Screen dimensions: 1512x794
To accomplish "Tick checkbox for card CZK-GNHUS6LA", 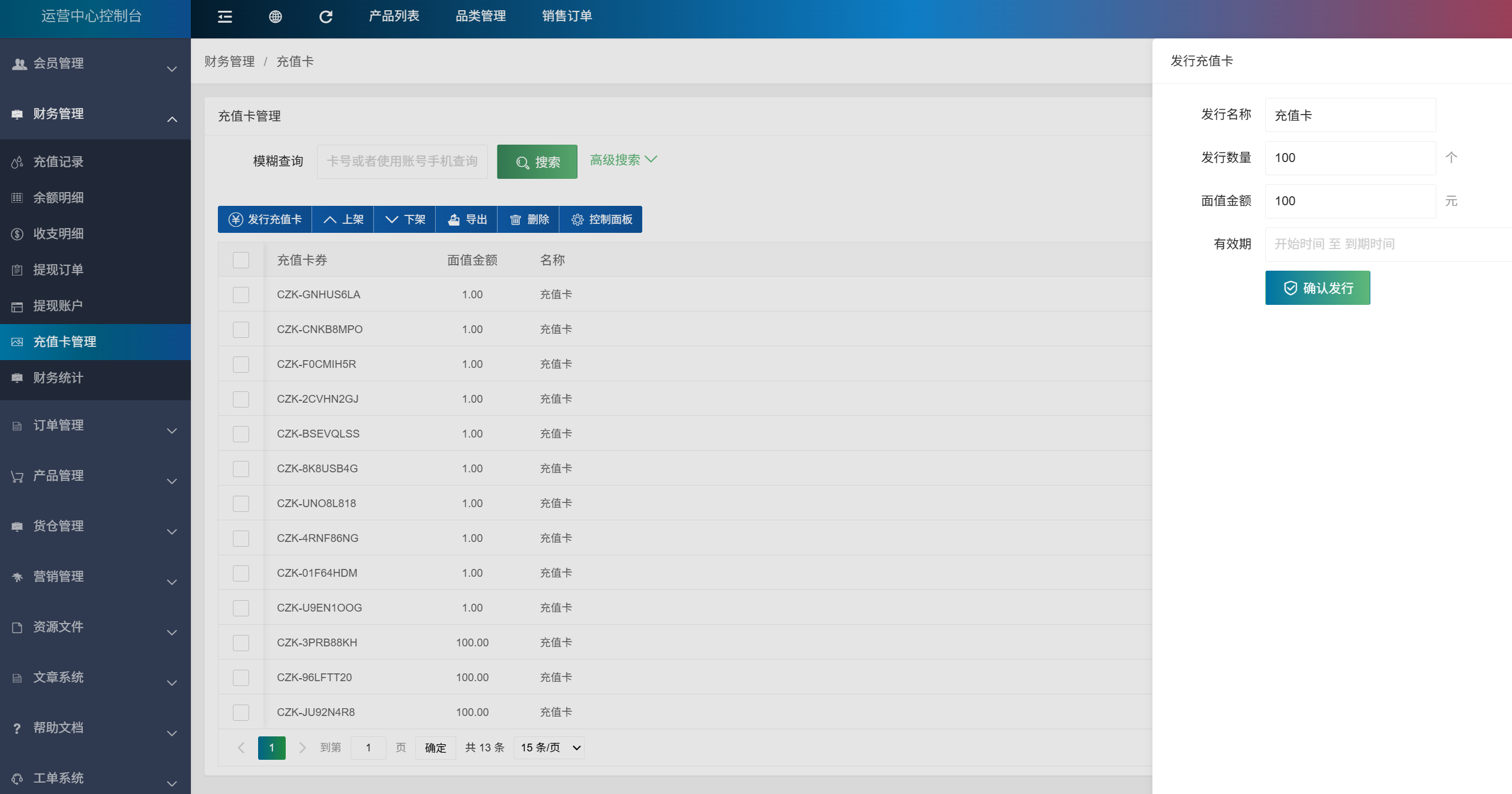I will click(241, 295).
